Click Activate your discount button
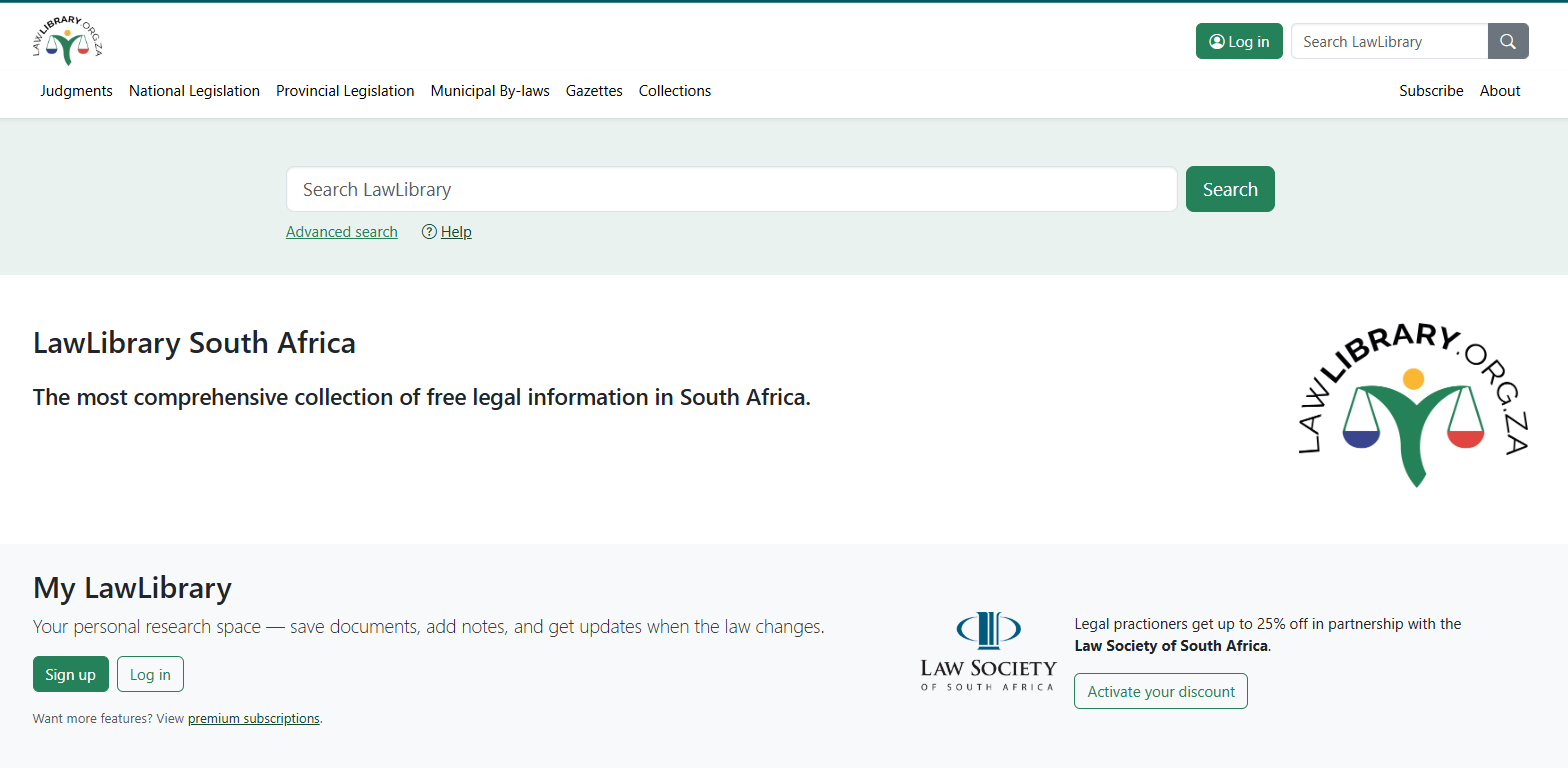 (1161, 692)
